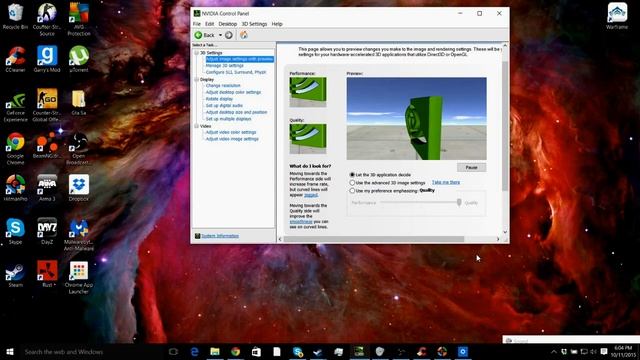Click the Google Chrome desktop icon
This screenshot has height=360, width=640.
tap(15, 142)
